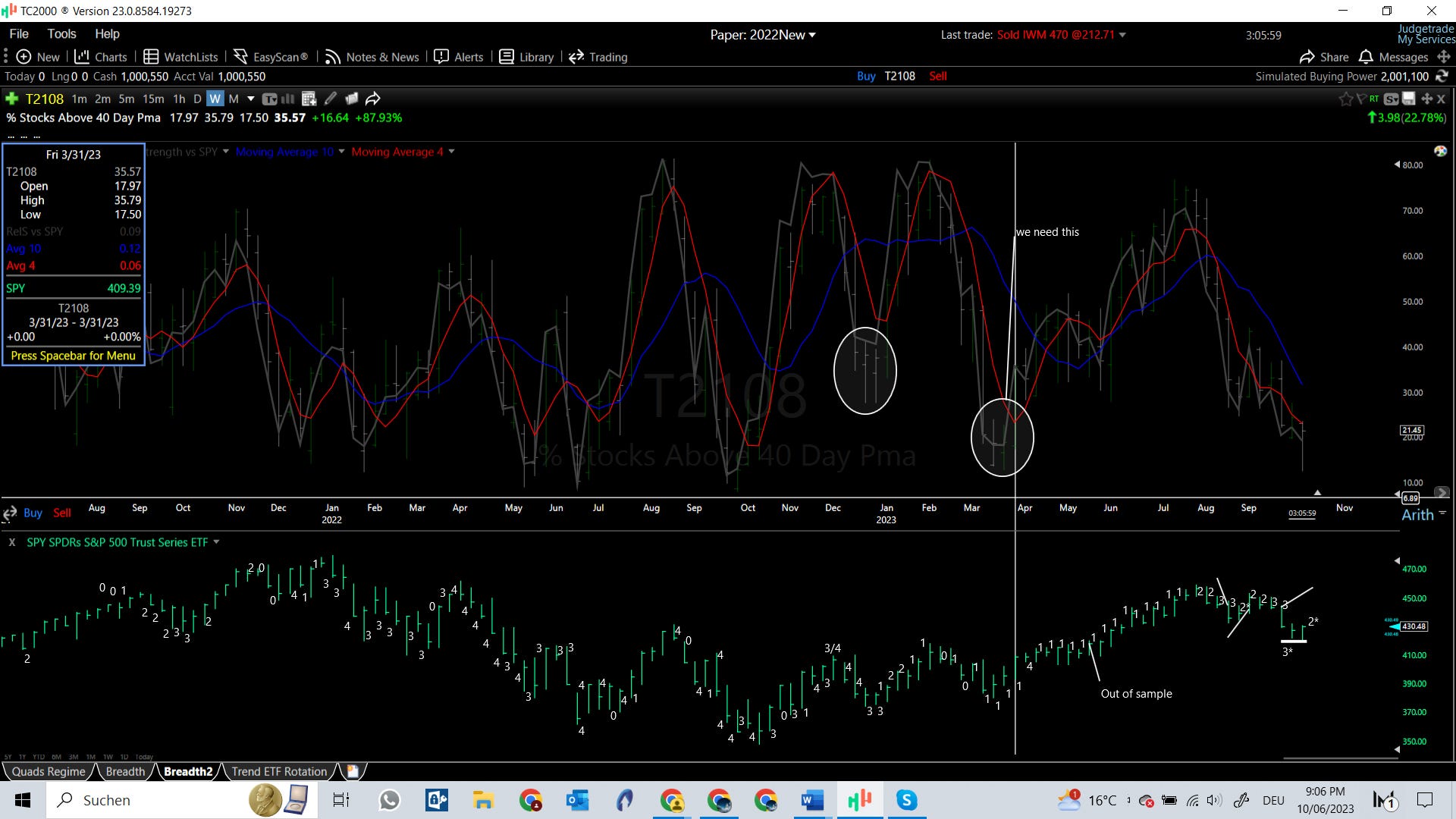Open the add indicator calendar-plus icon
Screen dimensions: 1456x819
pos(308,99)
